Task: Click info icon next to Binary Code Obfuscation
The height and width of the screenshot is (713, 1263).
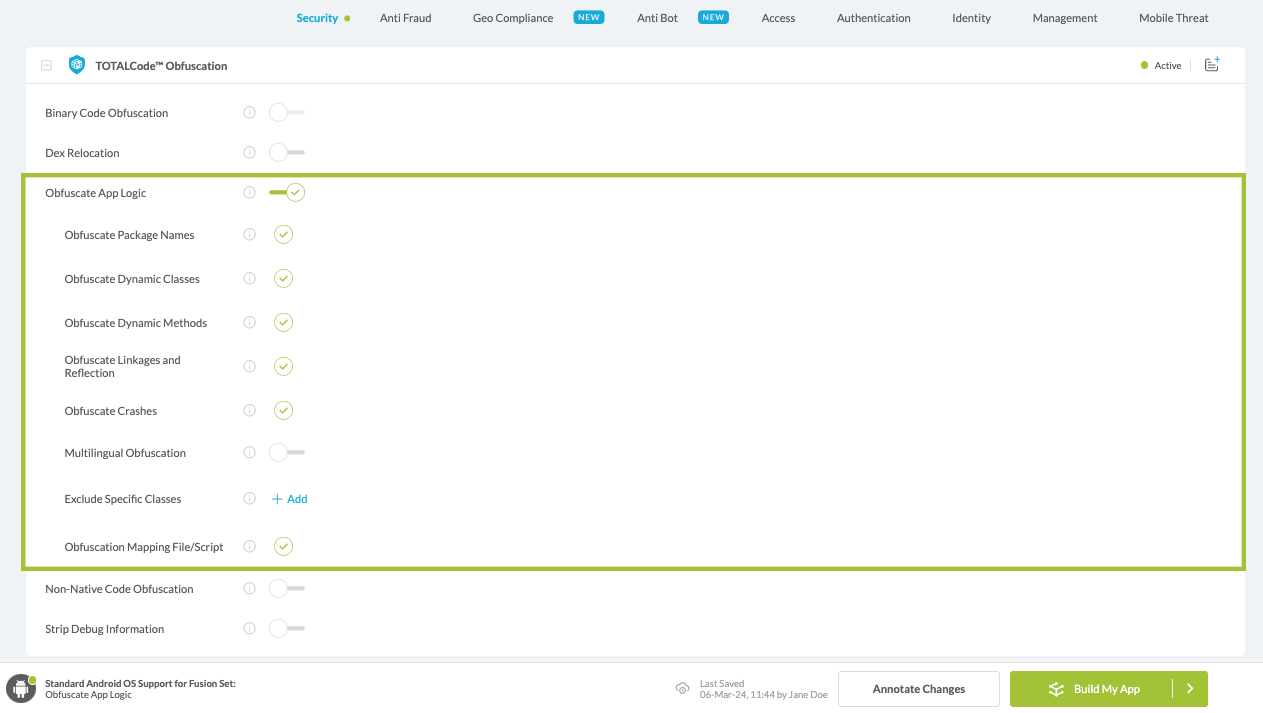Action: tap(250, 113)
